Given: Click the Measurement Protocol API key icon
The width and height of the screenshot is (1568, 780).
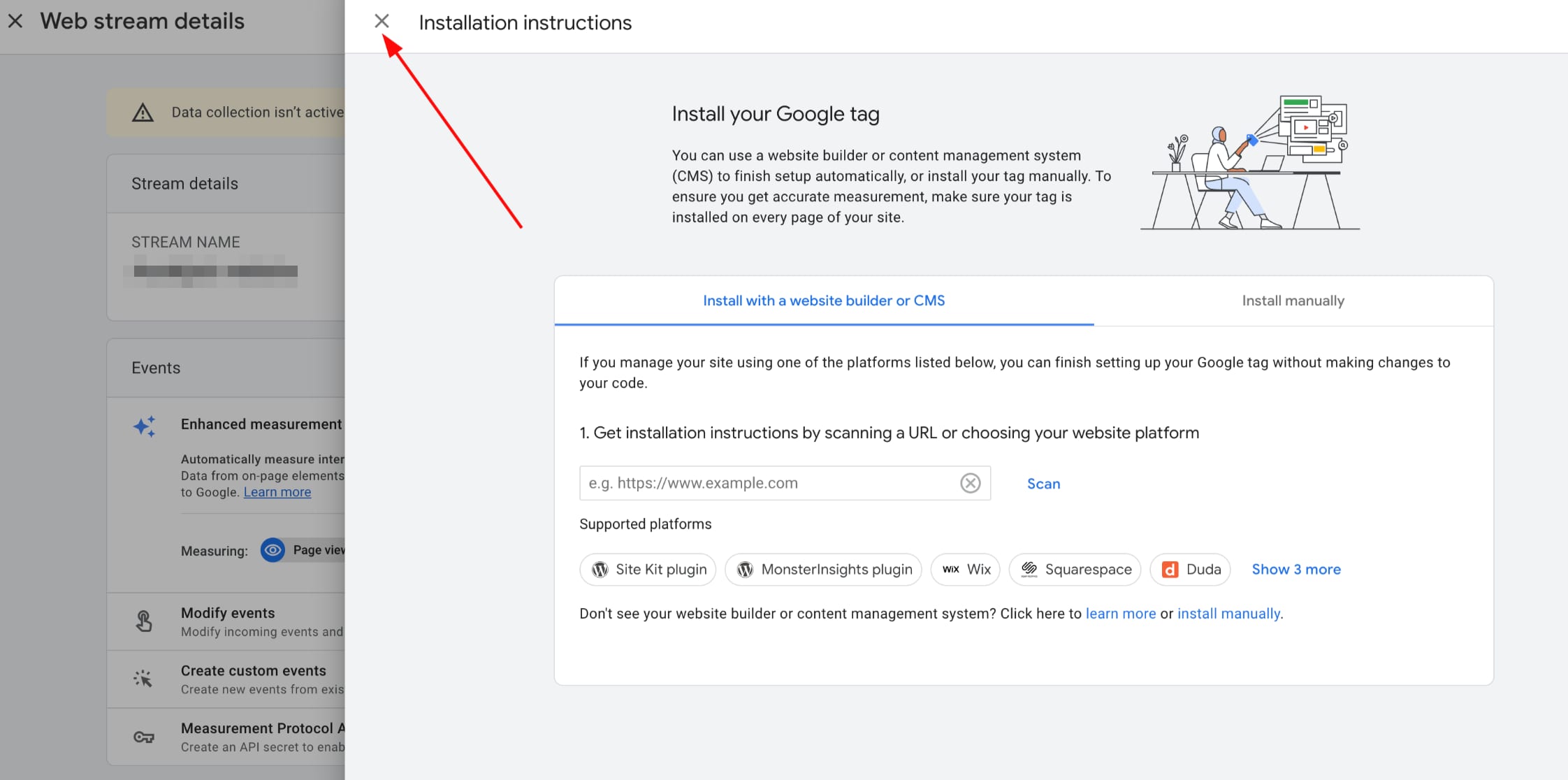Looking at the screenshot, I should [143, 736].
